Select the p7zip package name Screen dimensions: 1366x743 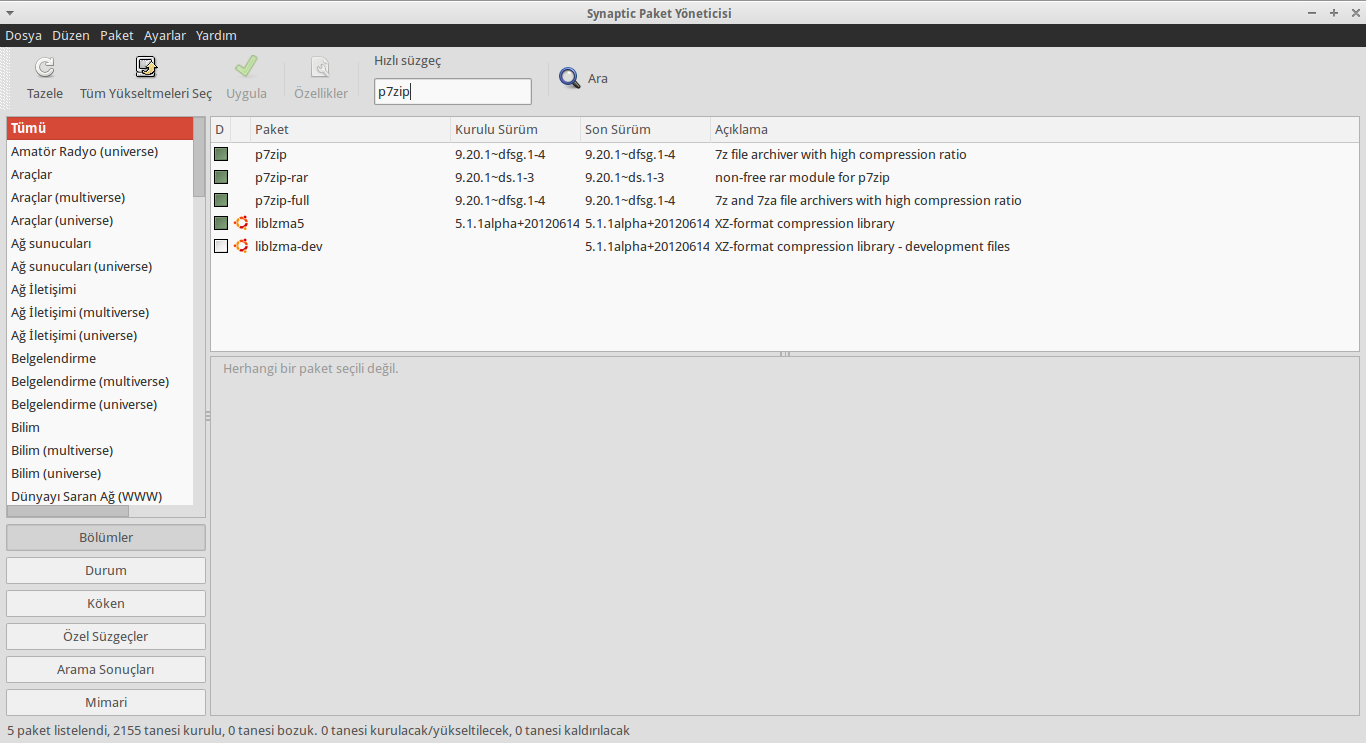click(x=271, y=155)
